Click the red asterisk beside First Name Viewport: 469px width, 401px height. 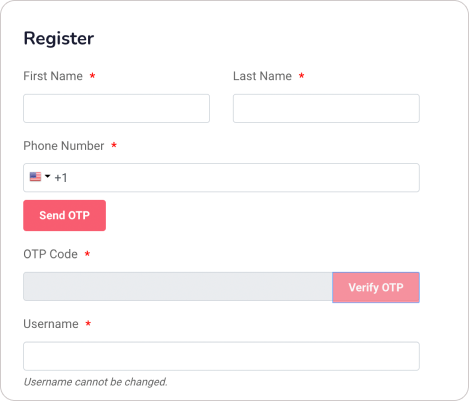tap(92, 76)
